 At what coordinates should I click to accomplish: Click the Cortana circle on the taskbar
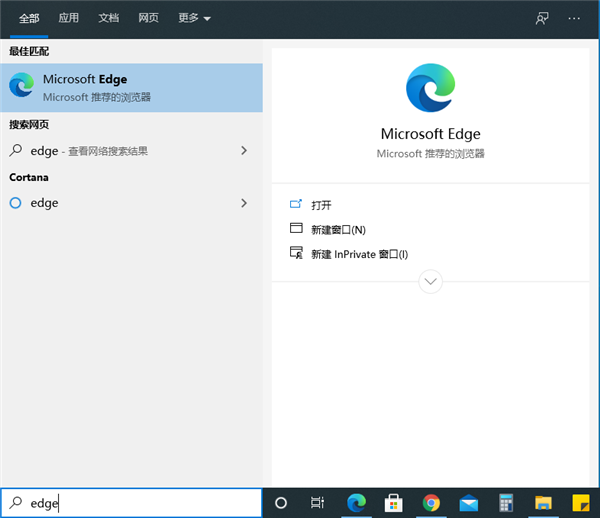(281, 503)
